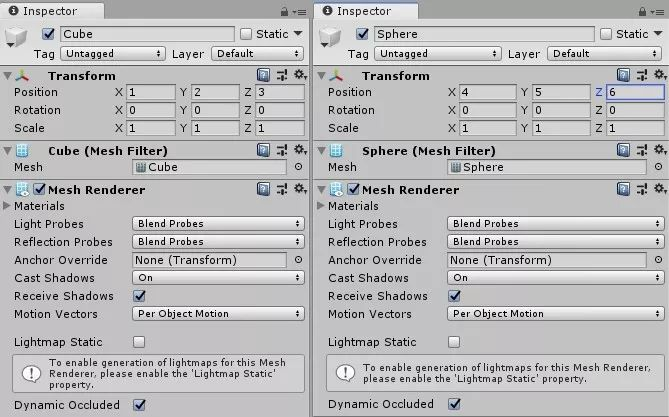The height and width of the screenshot is (417, 669).
Task: Open Cube Mesh Filter gear settings menu
Action: [300, 150]
